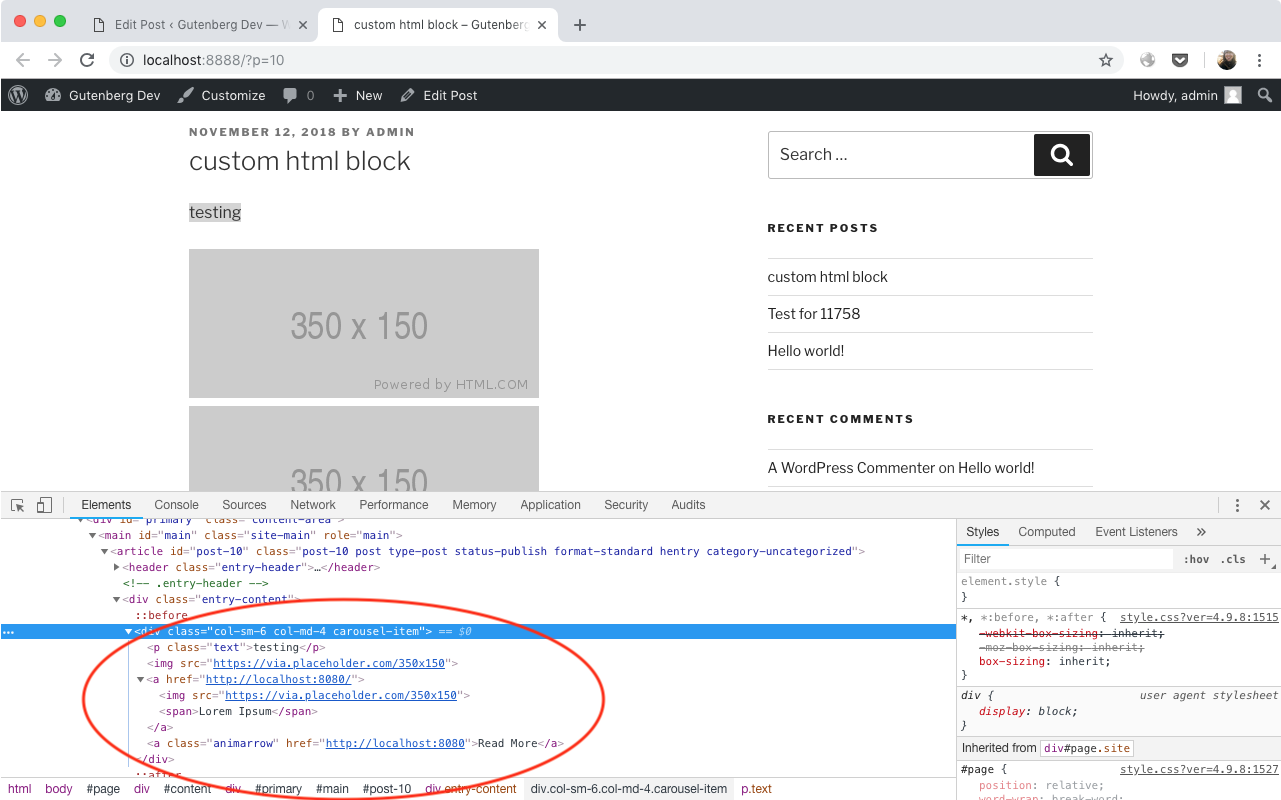The height and width of the screenshot is (800, 1281).
Task: Close the DevTools panel
Action: 1265,505
